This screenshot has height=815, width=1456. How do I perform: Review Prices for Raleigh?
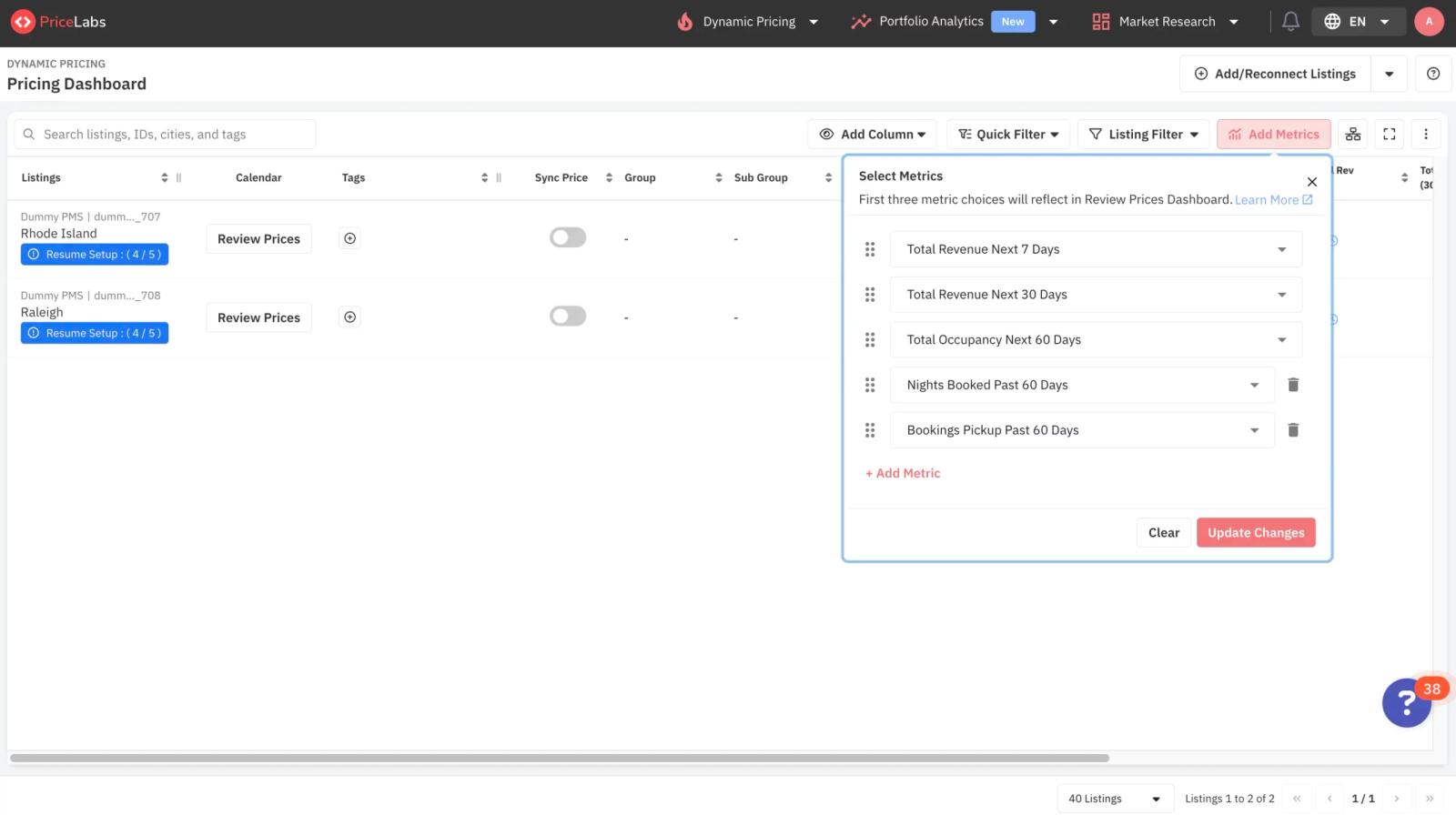258,317
